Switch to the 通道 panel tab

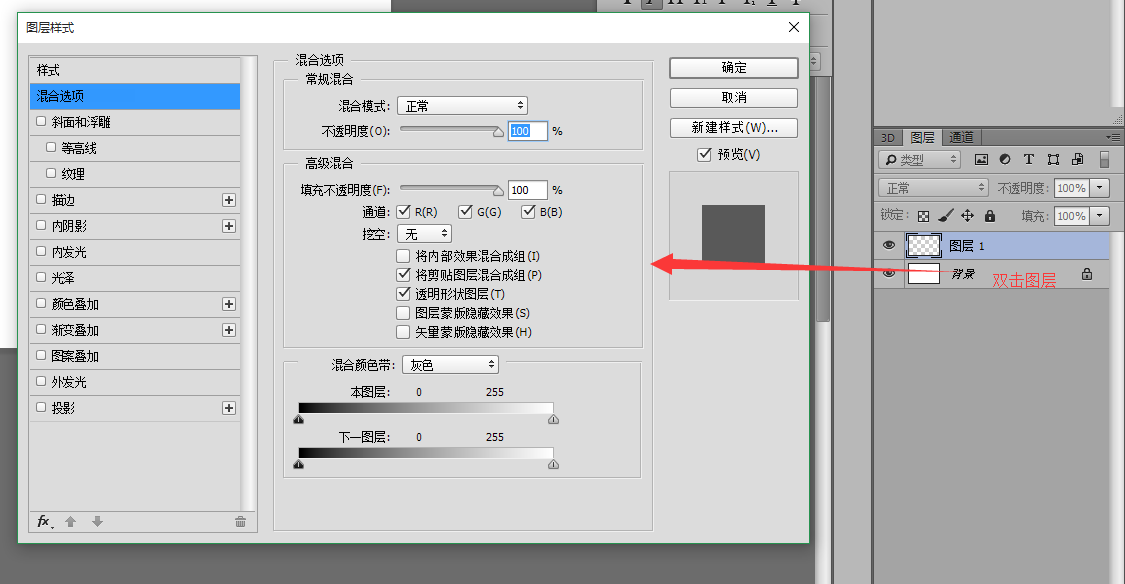pyautogui.click(x=961, y=137)
